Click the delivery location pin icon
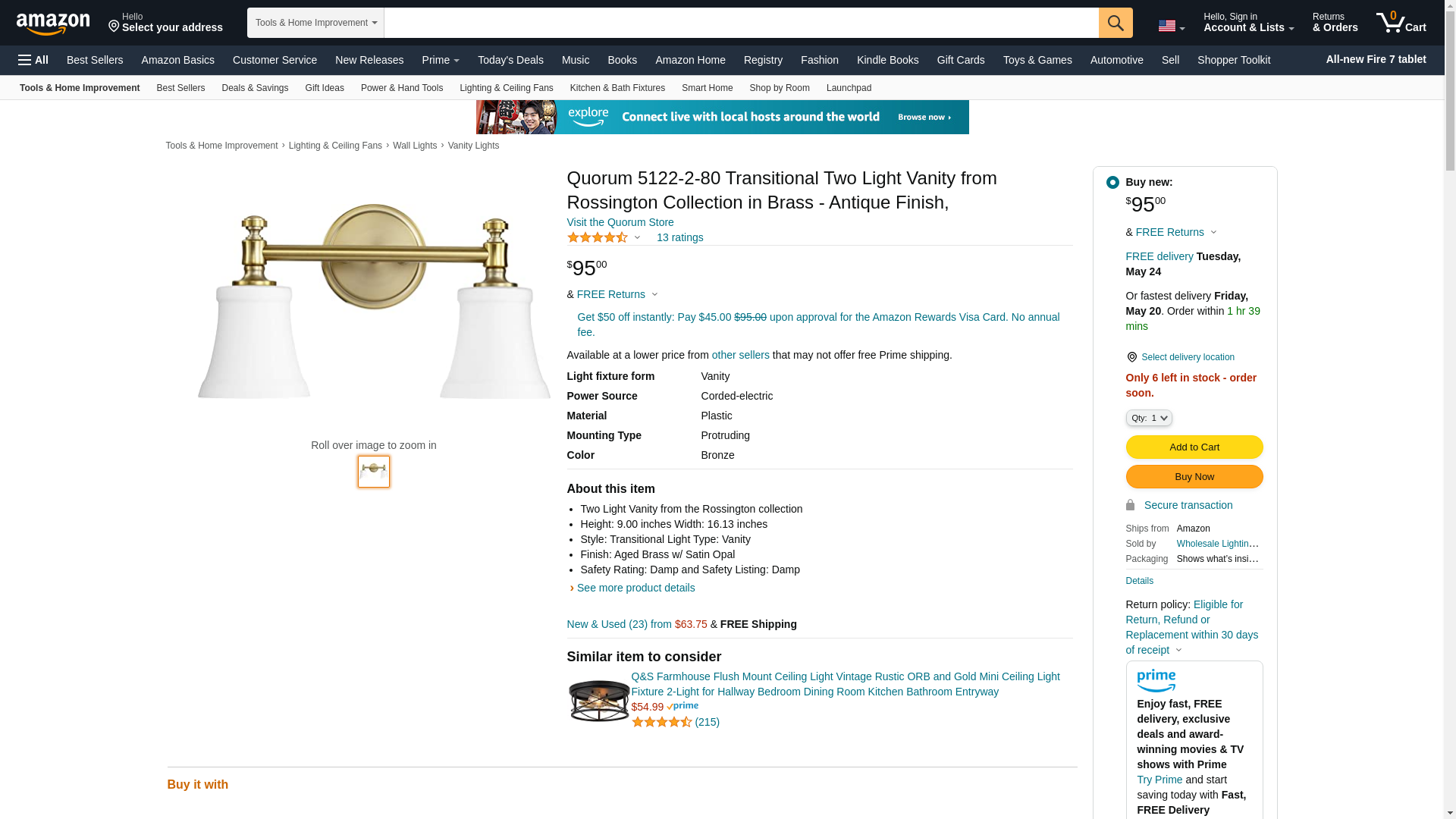Image resolution: width=1456 pixels, height=819 pixels. pyautogui.click(x=1131, y=357)
